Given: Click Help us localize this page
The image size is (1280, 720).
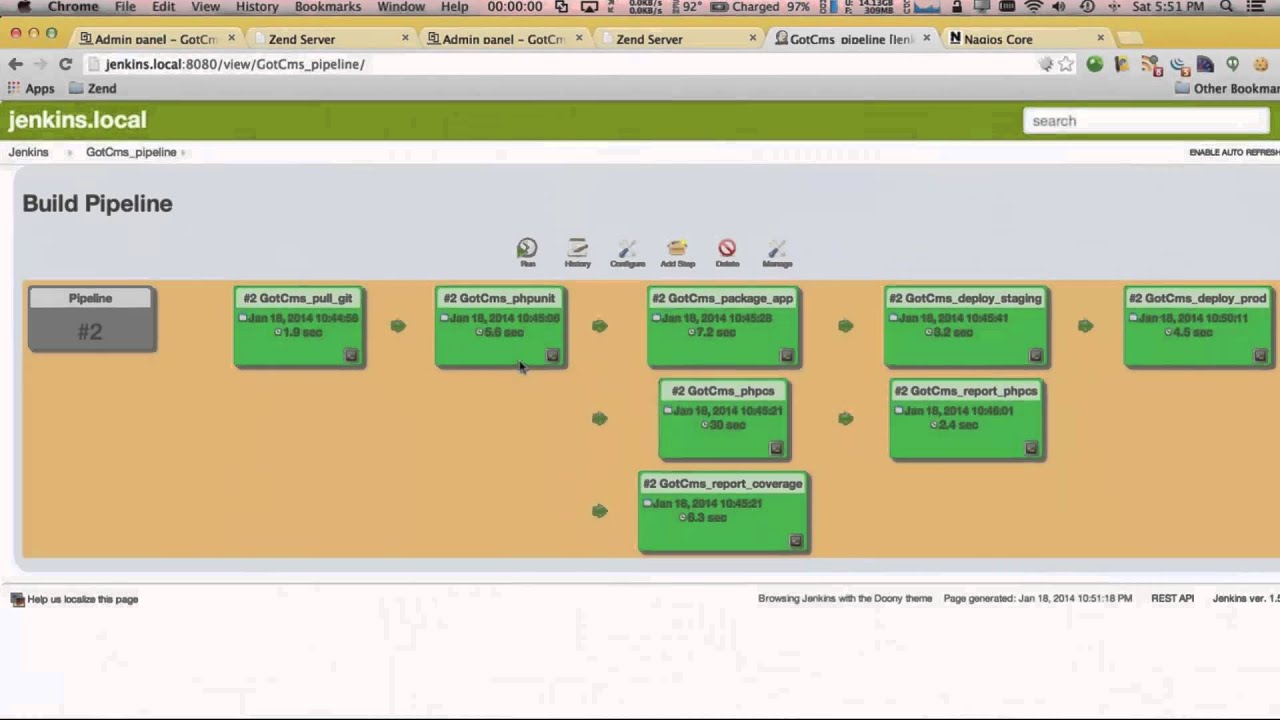Looking at the screenshot, I should (82, 599).
